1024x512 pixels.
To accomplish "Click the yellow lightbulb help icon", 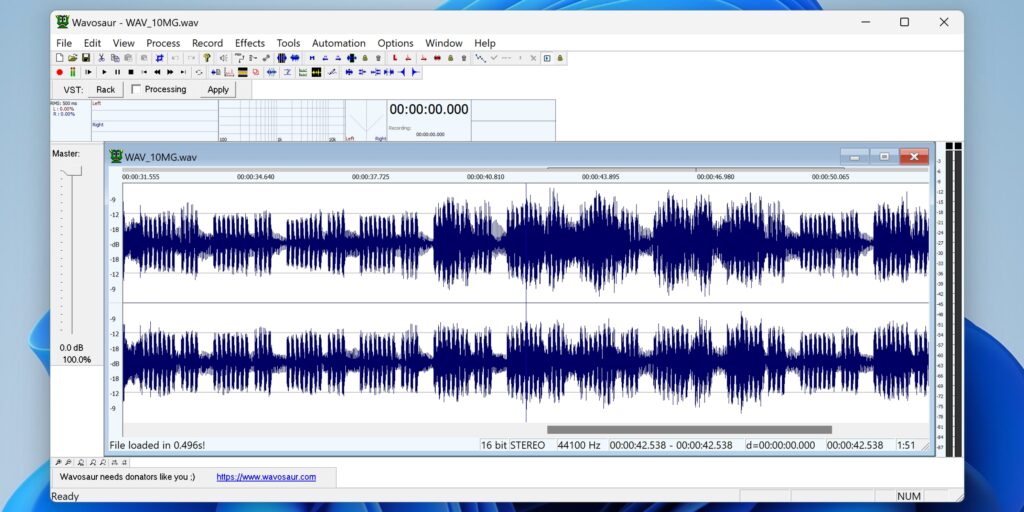I will (206, 58).
